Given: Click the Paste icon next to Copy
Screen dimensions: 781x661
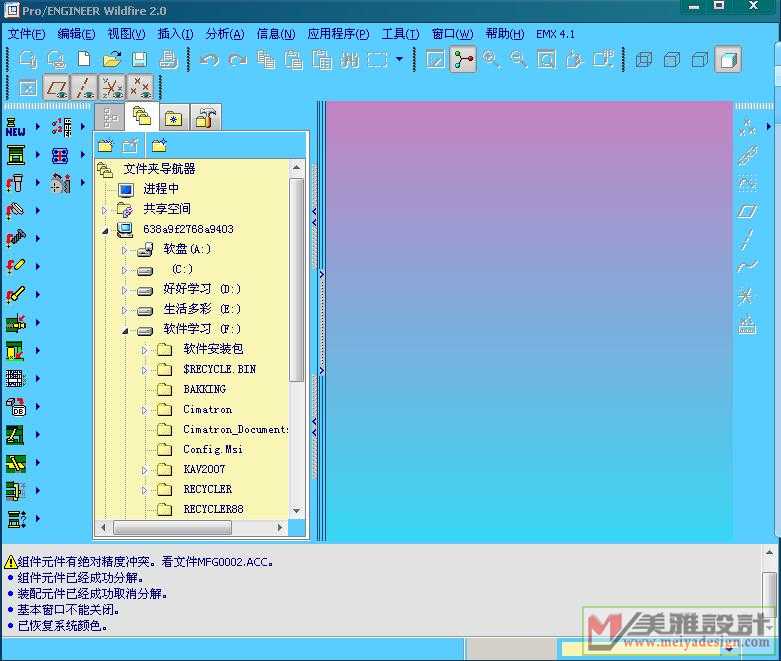Looking at the screenshot, I should point(294,60).
